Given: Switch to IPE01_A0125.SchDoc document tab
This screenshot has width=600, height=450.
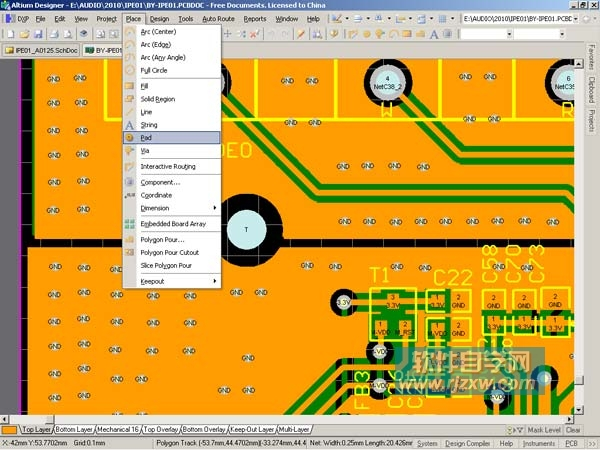Looking at the screenshot, I should [41, 51].
